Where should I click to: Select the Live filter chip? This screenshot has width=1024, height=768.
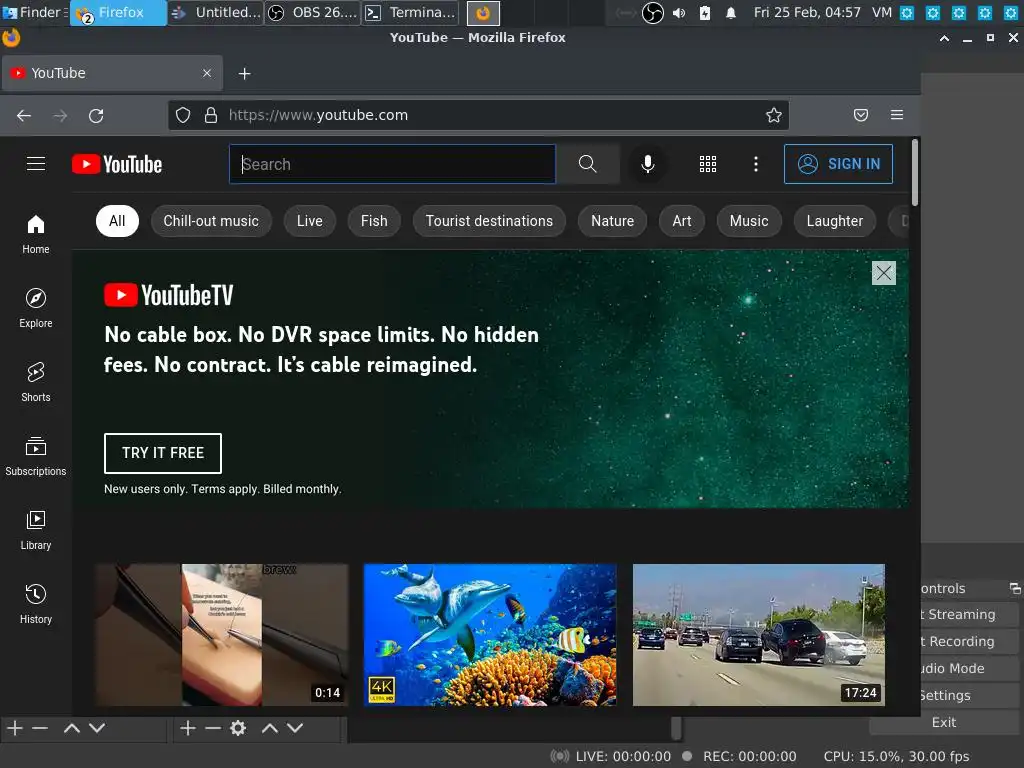point(310,221)
